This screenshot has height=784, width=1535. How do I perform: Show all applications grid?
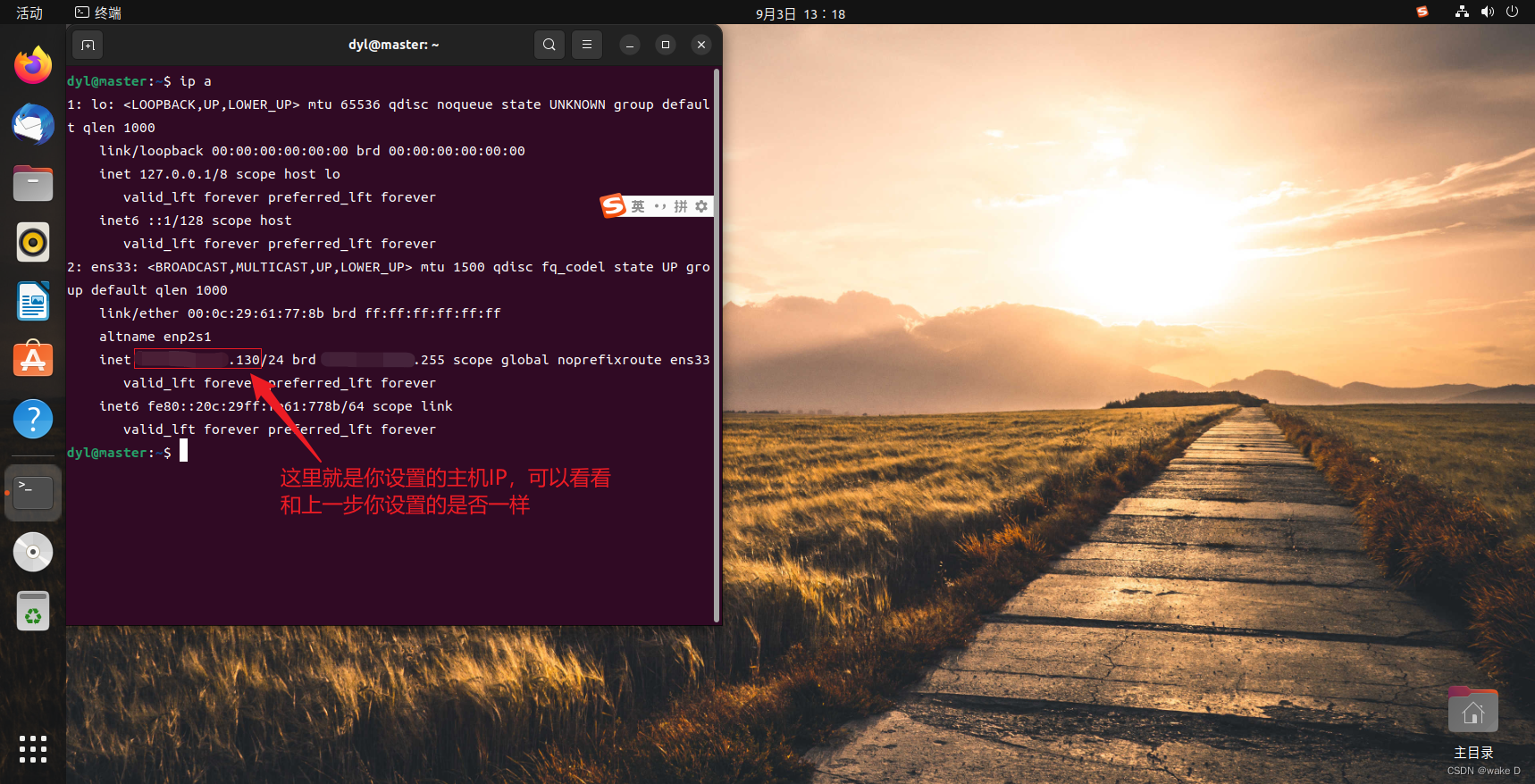click(x=33, y=749)
